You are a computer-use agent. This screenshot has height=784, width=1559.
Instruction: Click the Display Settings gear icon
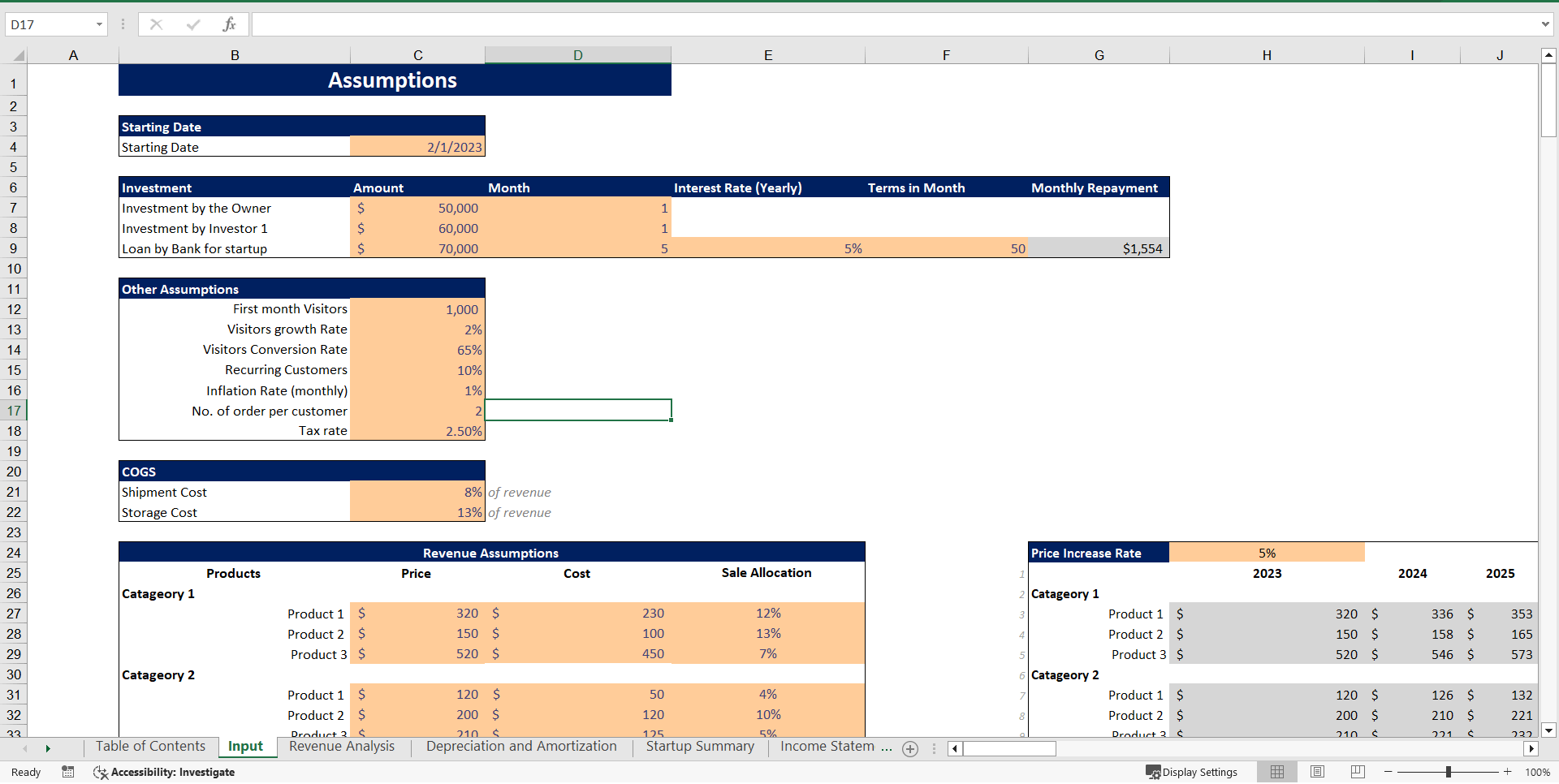[x=1154, y=772]
